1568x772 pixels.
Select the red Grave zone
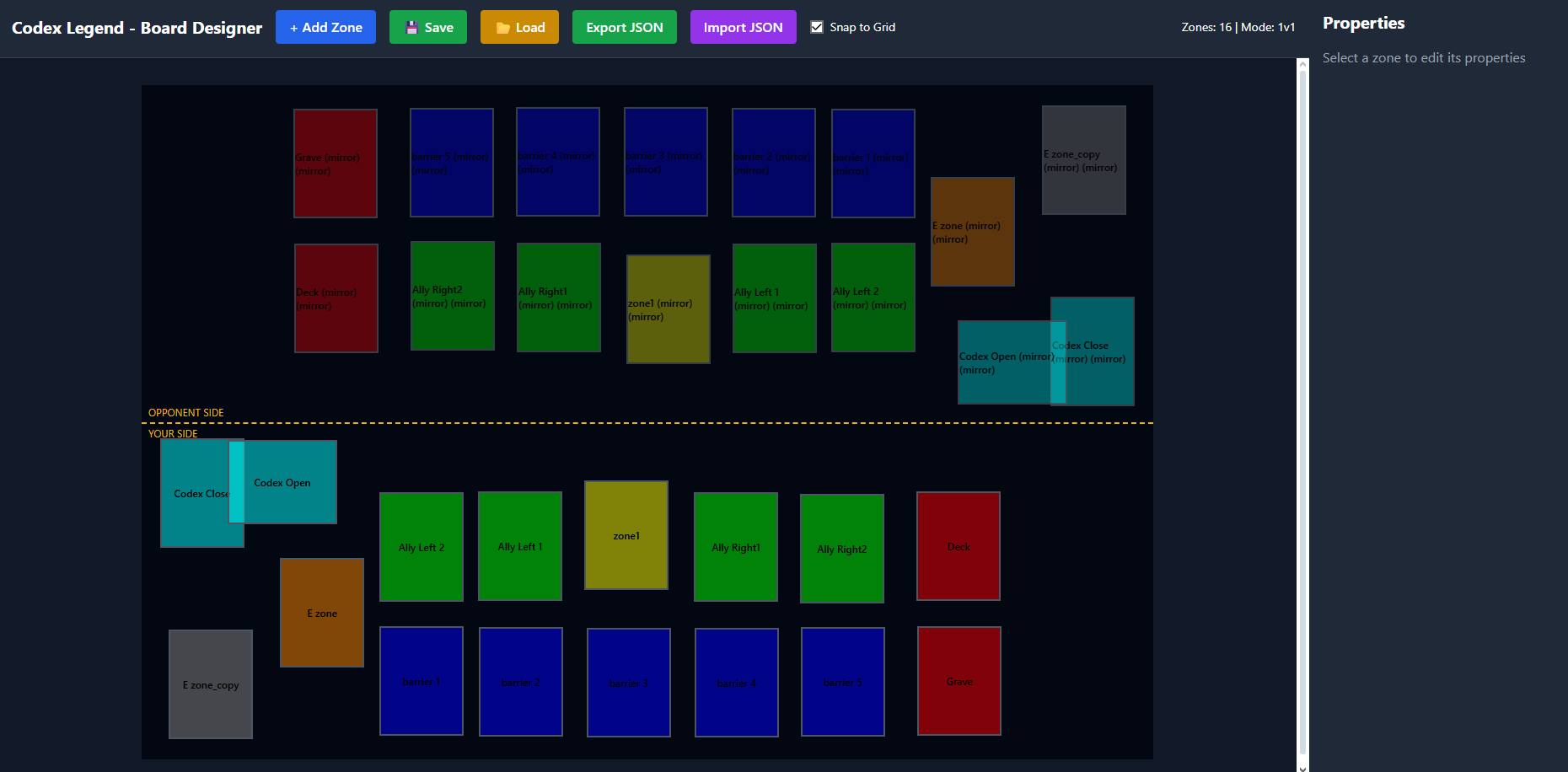(x=959, y=681)
